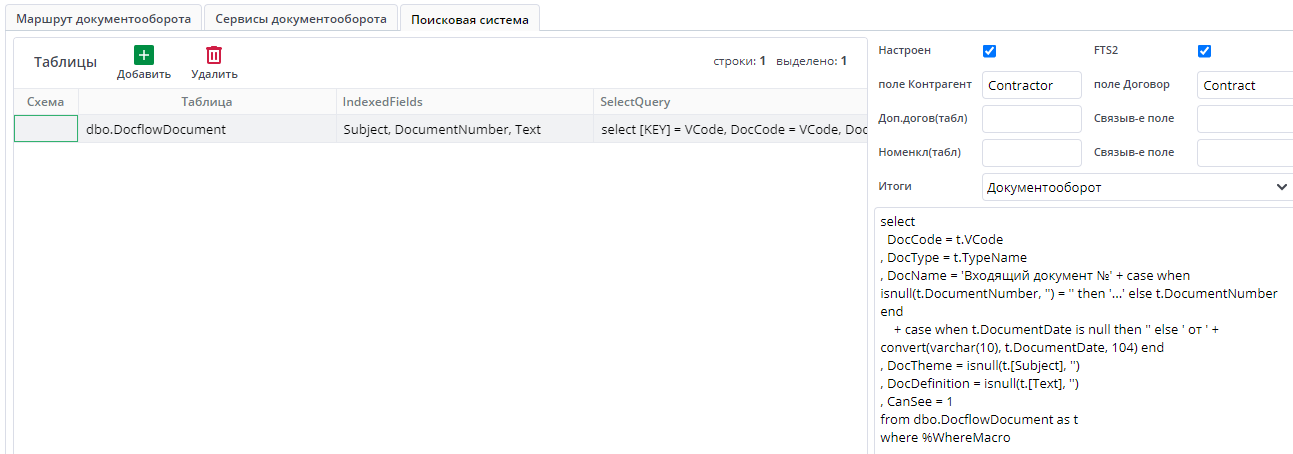Click the IndexedFields column header
The width and height of the screenshot is (1293, 454).
click(464, 102)
